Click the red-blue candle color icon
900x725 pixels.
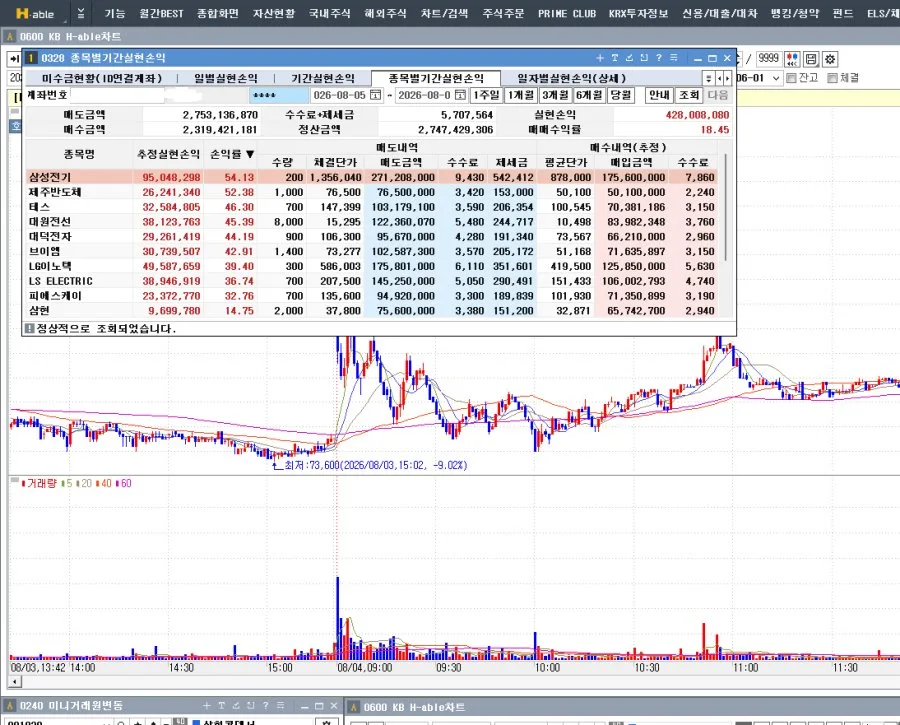(x=792, y=59)
